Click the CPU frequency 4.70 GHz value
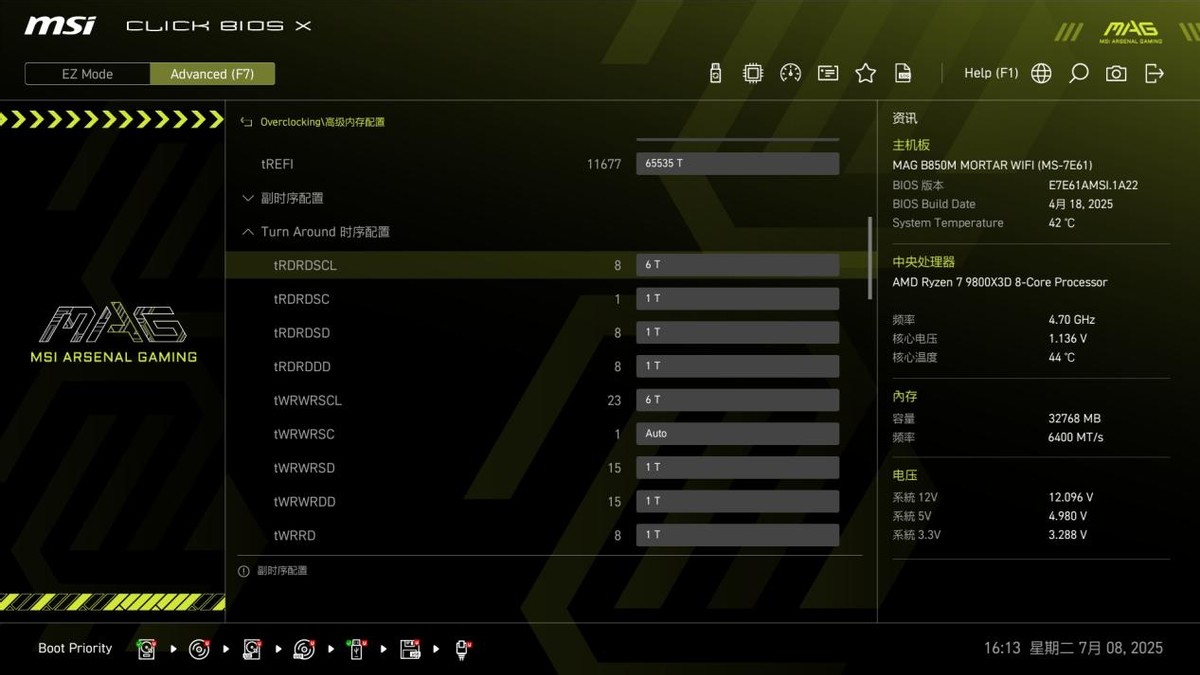 pos(1071,320)
